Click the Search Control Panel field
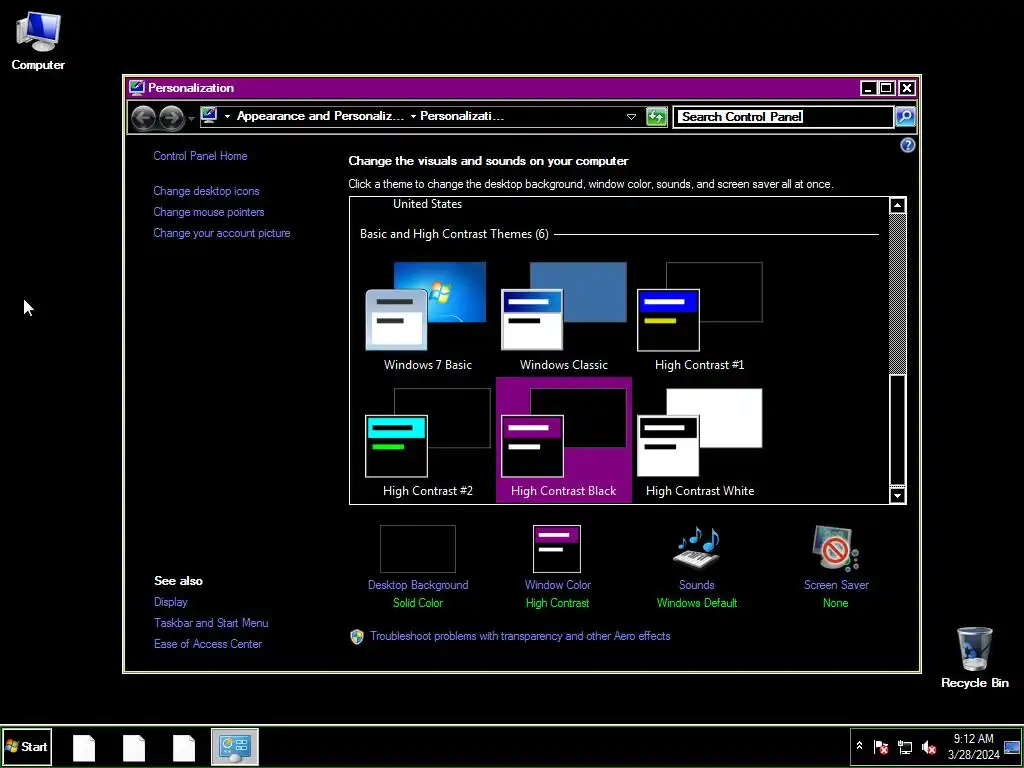This screenshot has width=1024, height=768. tap(782, 117)
